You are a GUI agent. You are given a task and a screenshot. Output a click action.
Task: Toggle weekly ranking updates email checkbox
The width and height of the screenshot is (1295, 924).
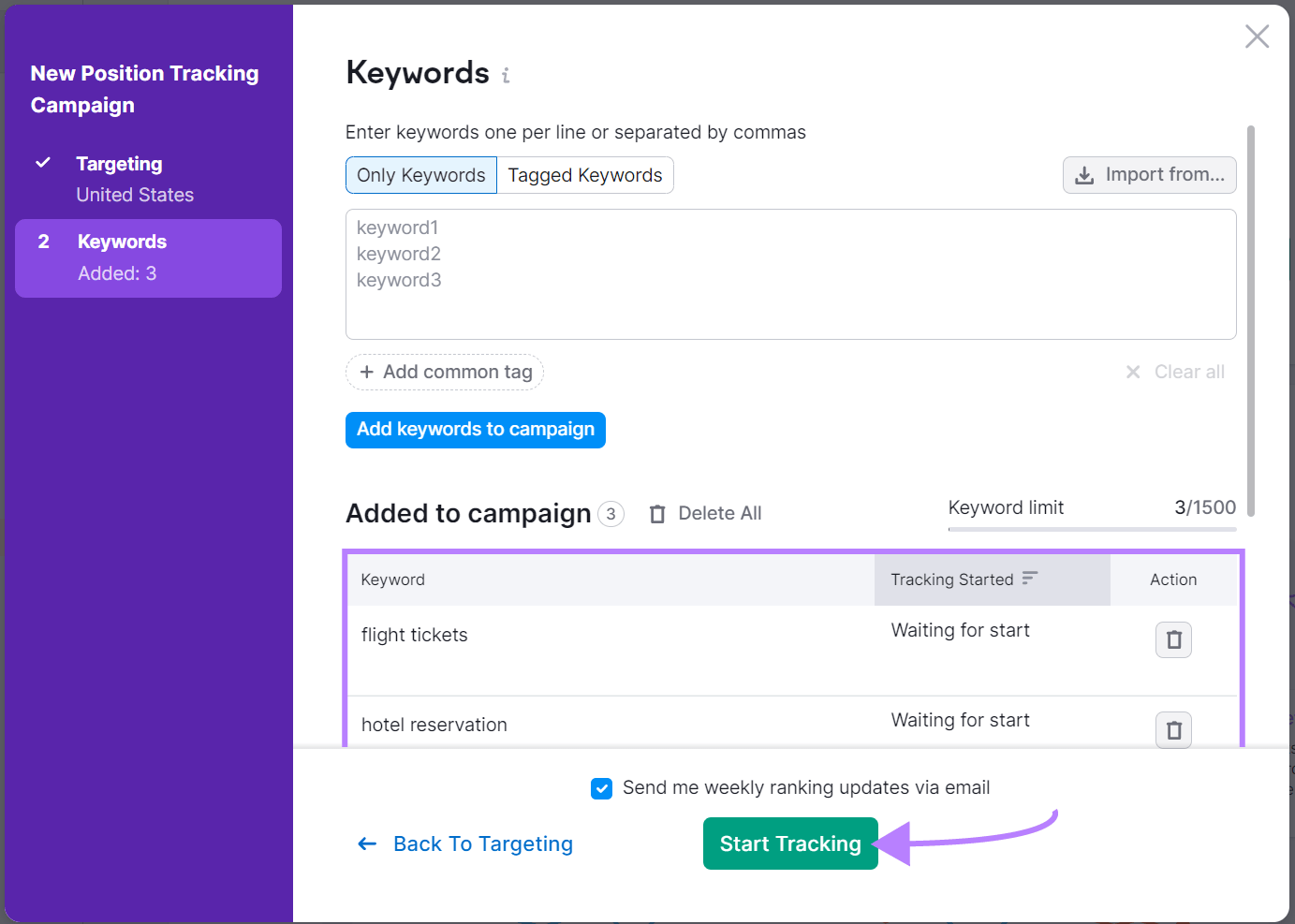pos(601,788)
